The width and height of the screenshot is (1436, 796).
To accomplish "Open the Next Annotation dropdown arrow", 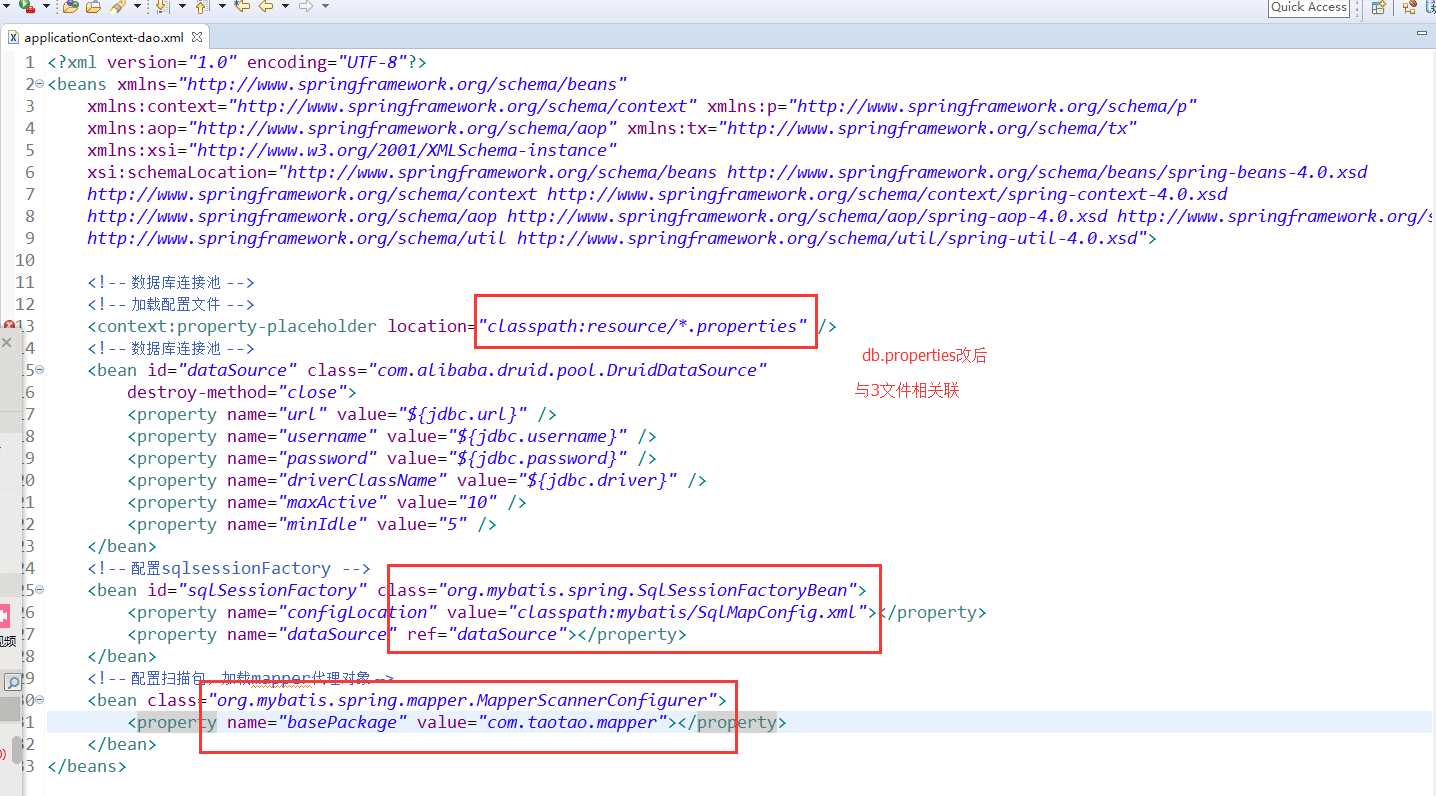I will 182,6.
